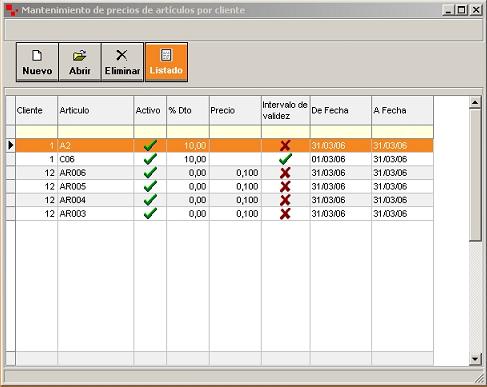Toggle validity interval cross in AR003 row
The height and width of the screenshot is (387, 487).
pyautogui.click(x=285, y=214)
